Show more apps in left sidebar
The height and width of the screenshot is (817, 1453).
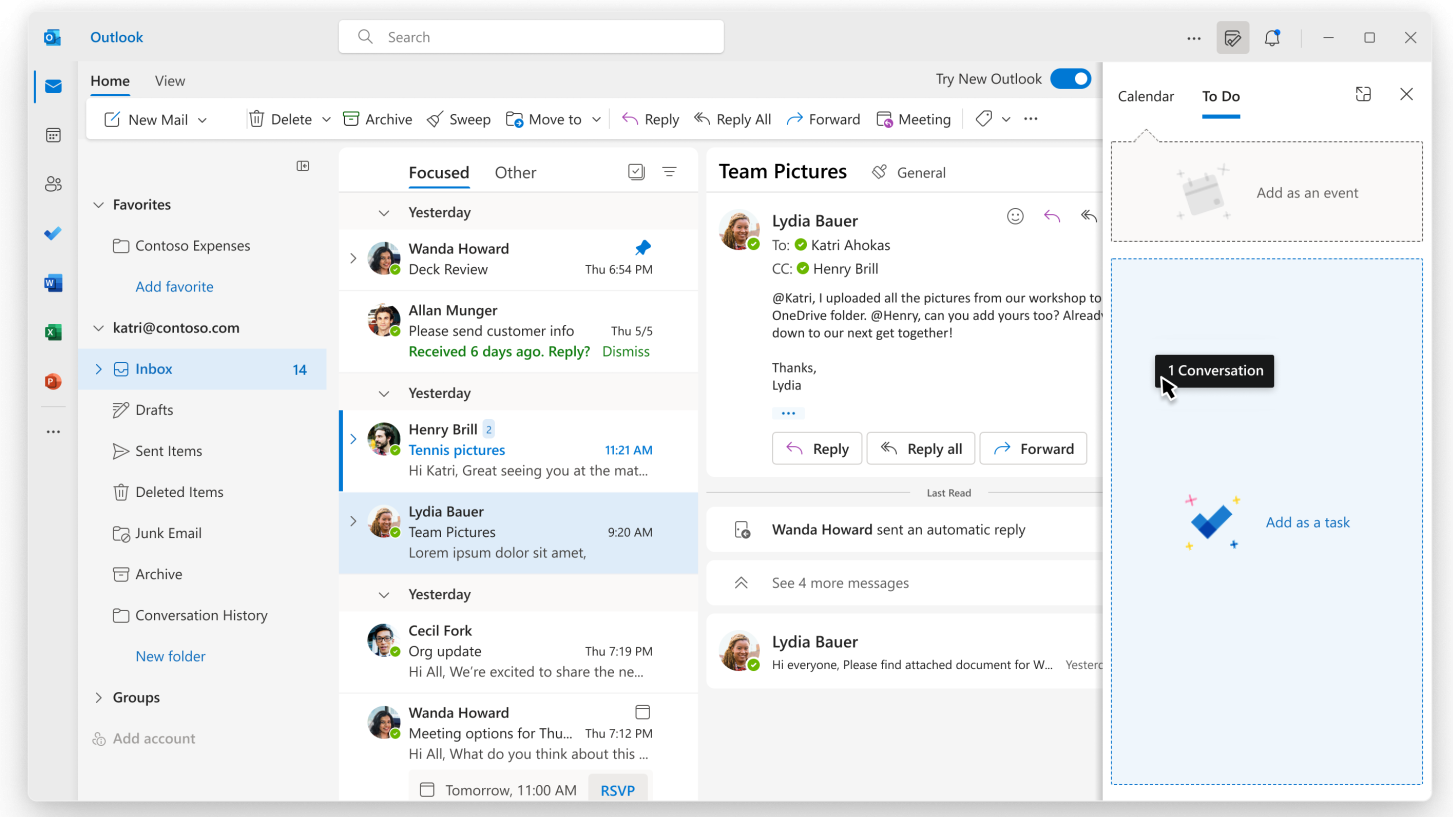click(53, 432)
